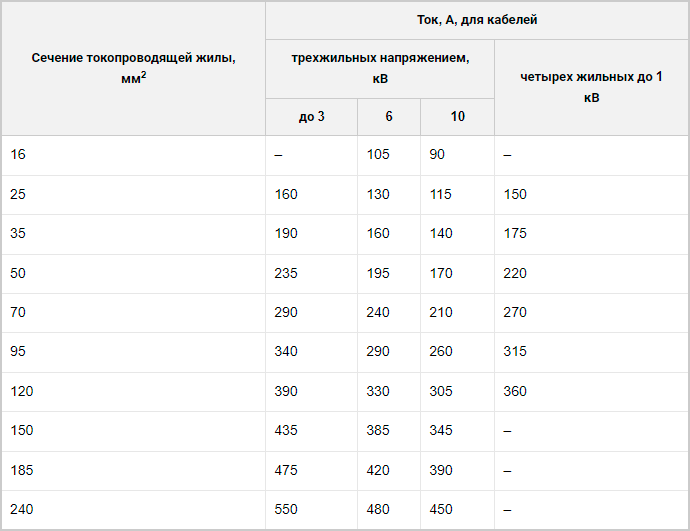Click the value 105 in row 16

click(378, 154)
